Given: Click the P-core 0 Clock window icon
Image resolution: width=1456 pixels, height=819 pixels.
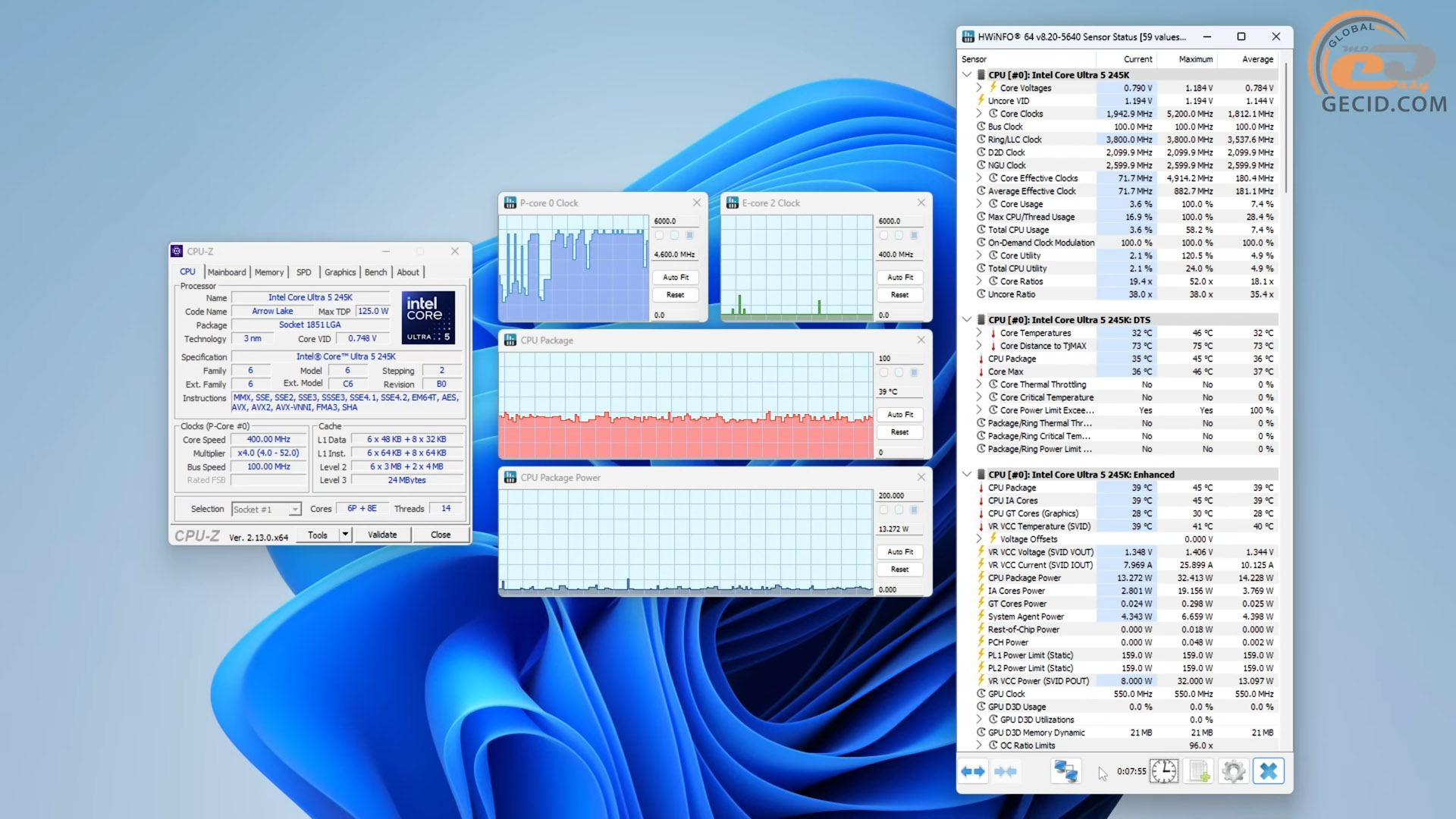Looking at the screenshot, I should click(x=510, y=203).
